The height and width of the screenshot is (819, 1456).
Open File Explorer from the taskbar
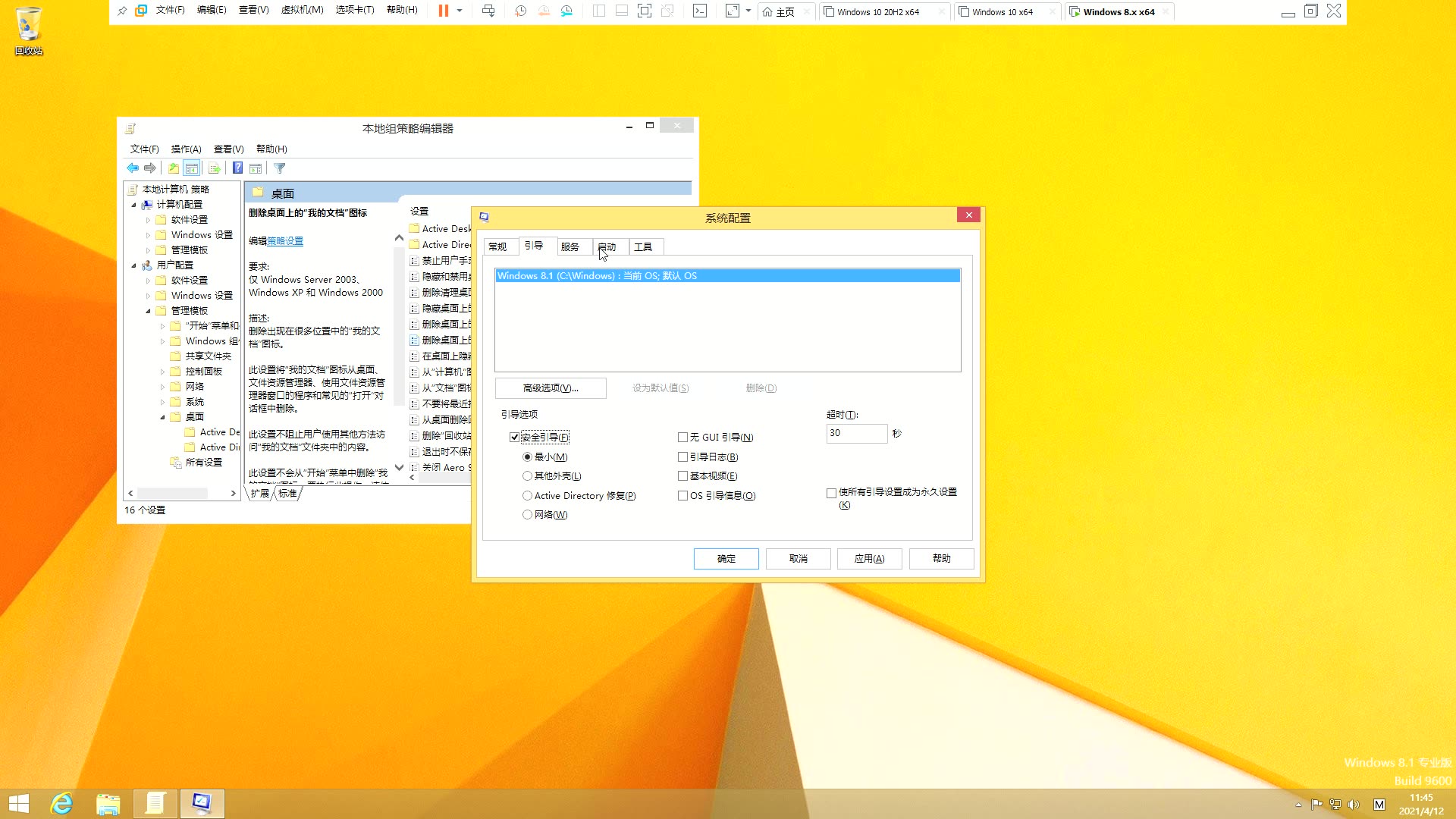pos(108,804)
